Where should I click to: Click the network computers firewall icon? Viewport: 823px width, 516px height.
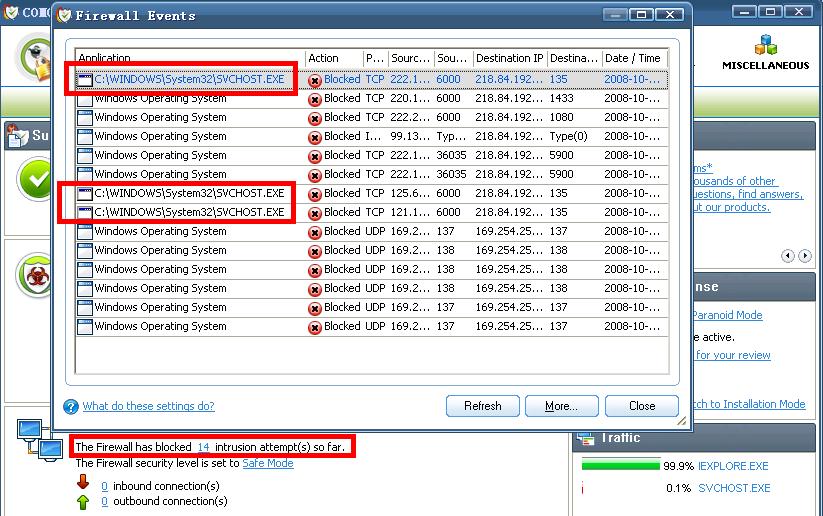point(40,439)
